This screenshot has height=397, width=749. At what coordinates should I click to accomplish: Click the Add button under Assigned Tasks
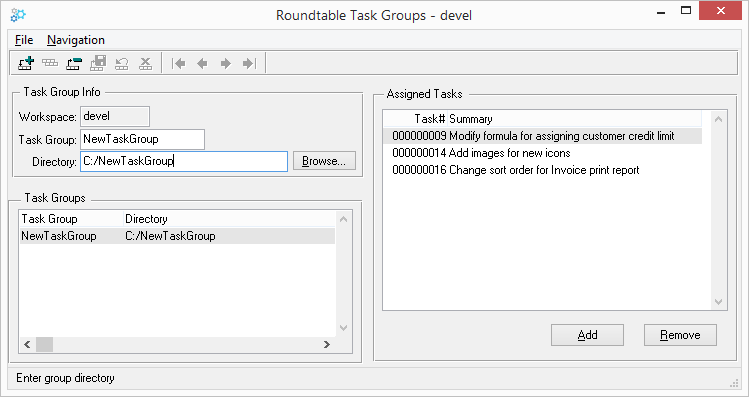click(x=587, y=335)
